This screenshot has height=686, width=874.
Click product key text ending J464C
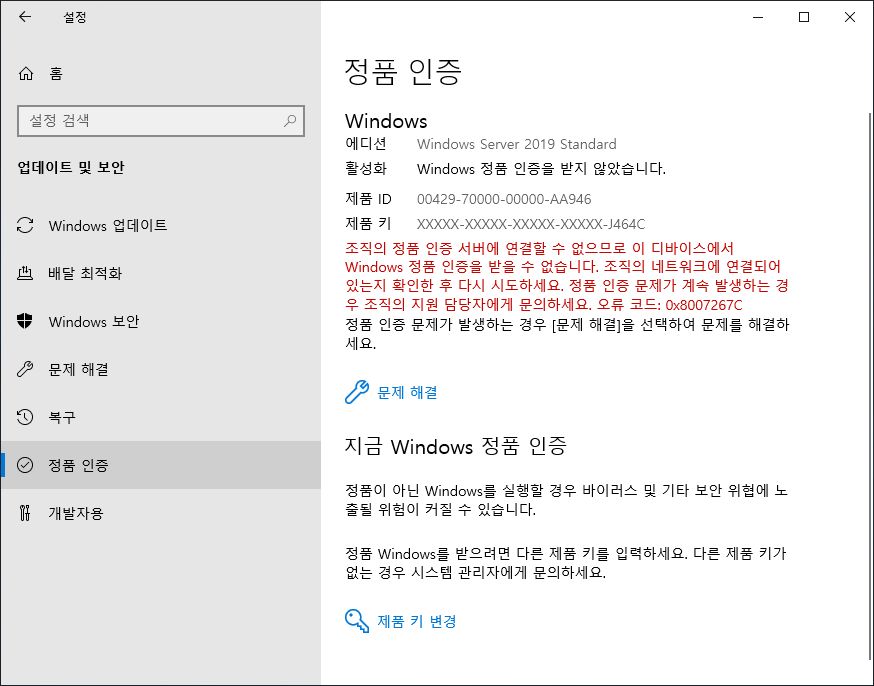pos(531,224)
